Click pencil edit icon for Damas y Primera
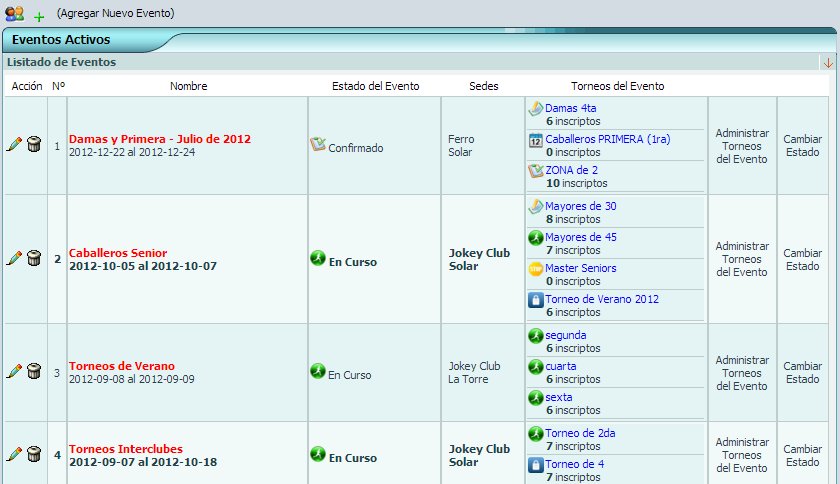840x484 pixels. 14,146
